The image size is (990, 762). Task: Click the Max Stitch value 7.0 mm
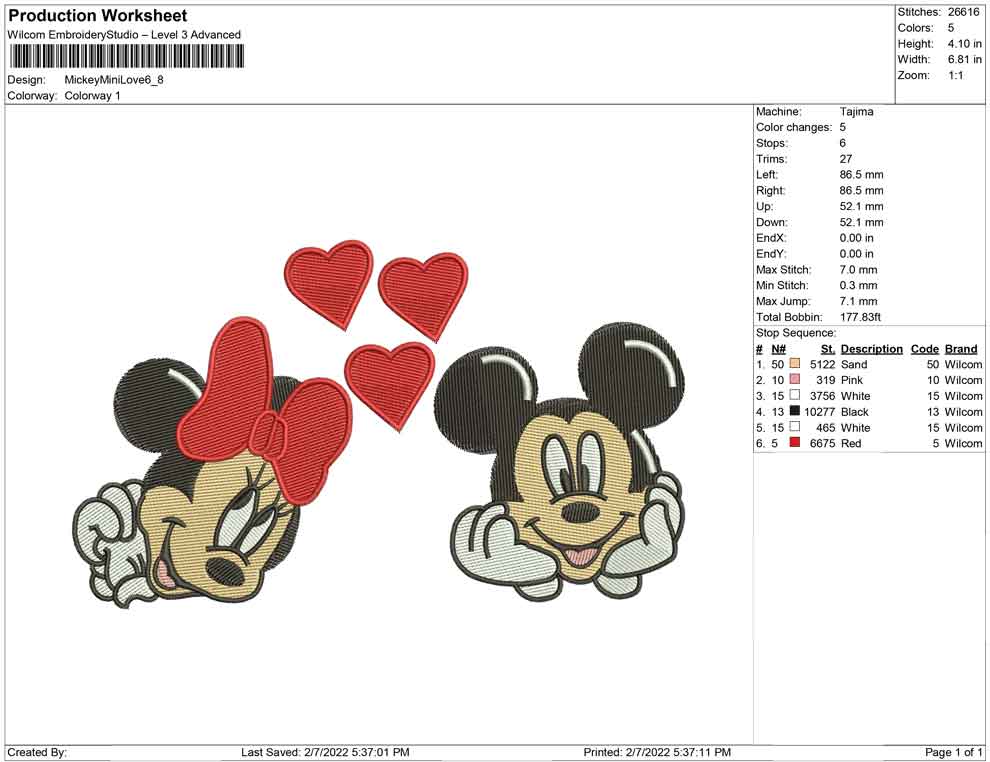pyautogui.click(x=858, y=270)
